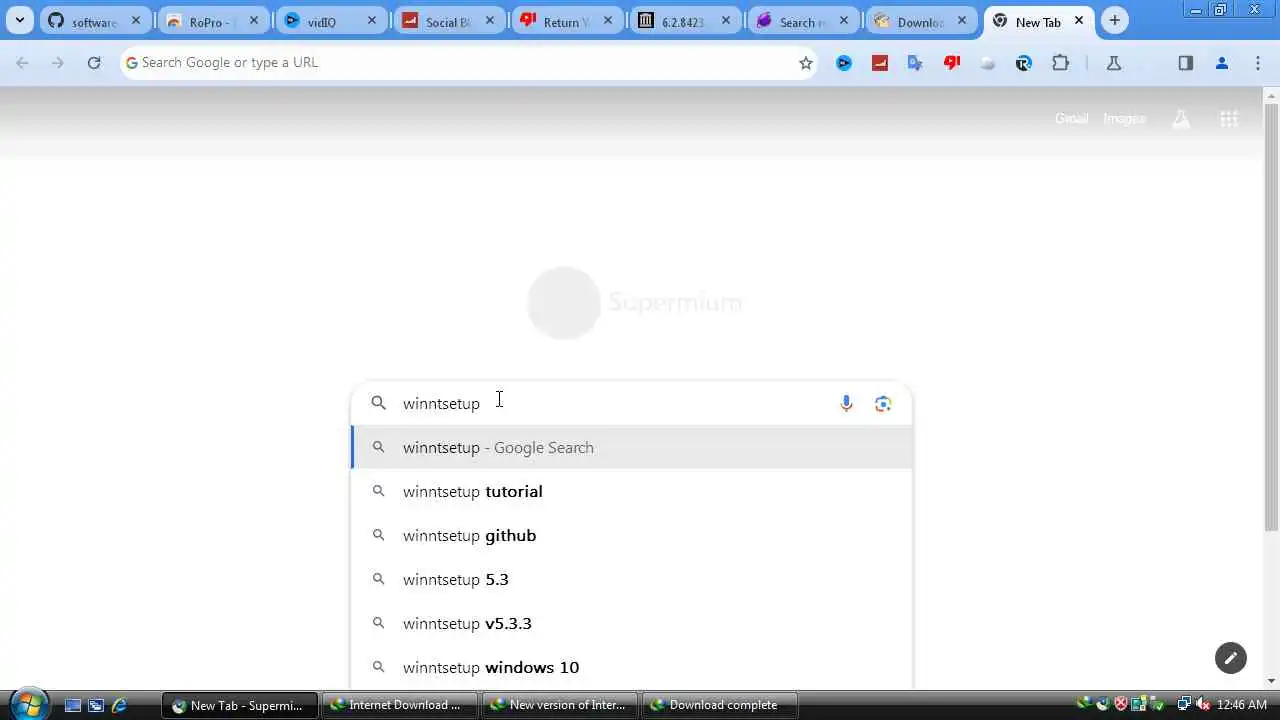Open the Gmail link
The width and height of the screenshot is (1280, 720).
(x=1071, y=118)
